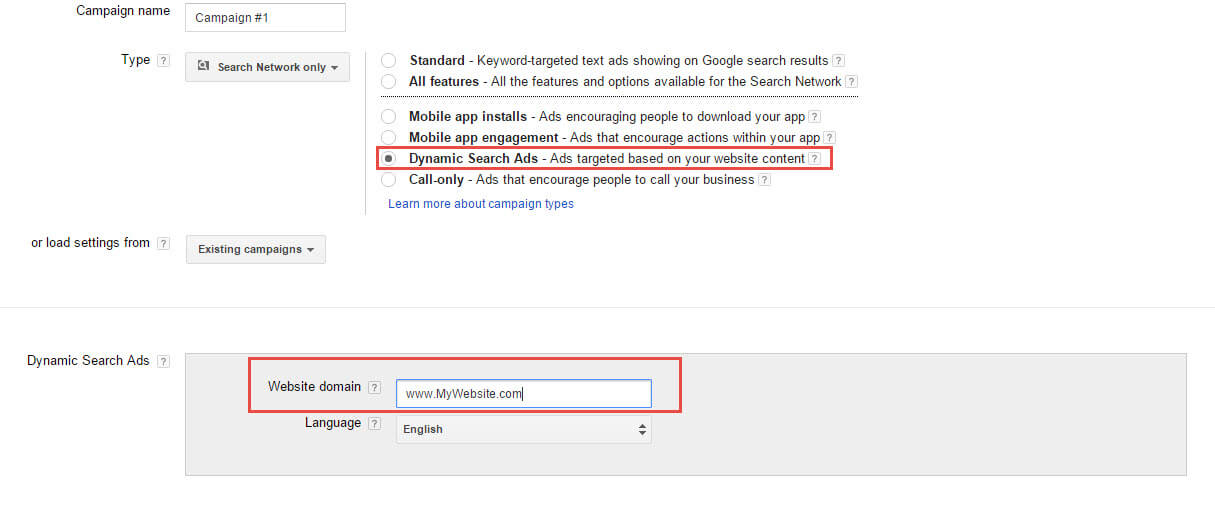The image size is (1215, 510).
Task: Open the English language selector
Action: tap(524, 429)
